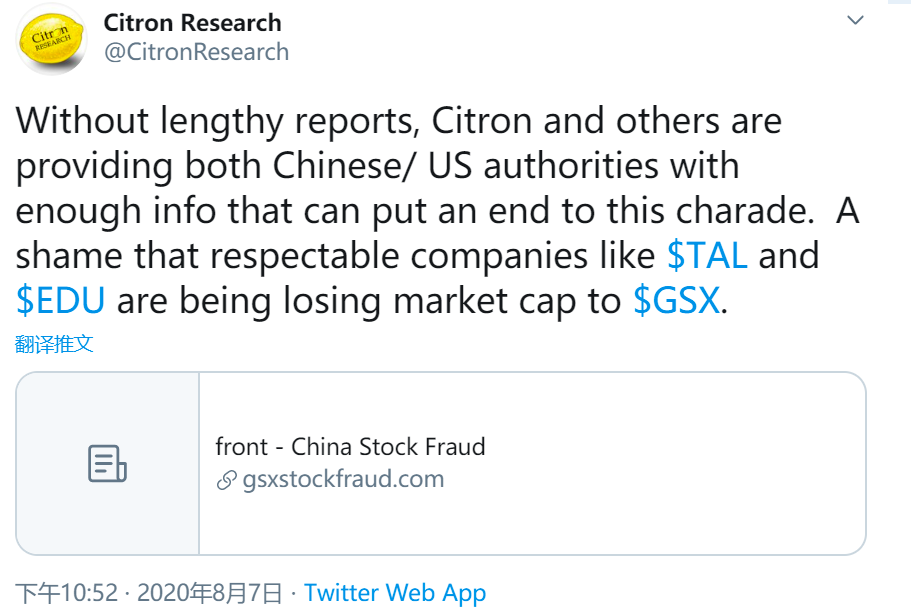
Task: Click the Citron Research lemon avatar
Action: click(52, 38)
